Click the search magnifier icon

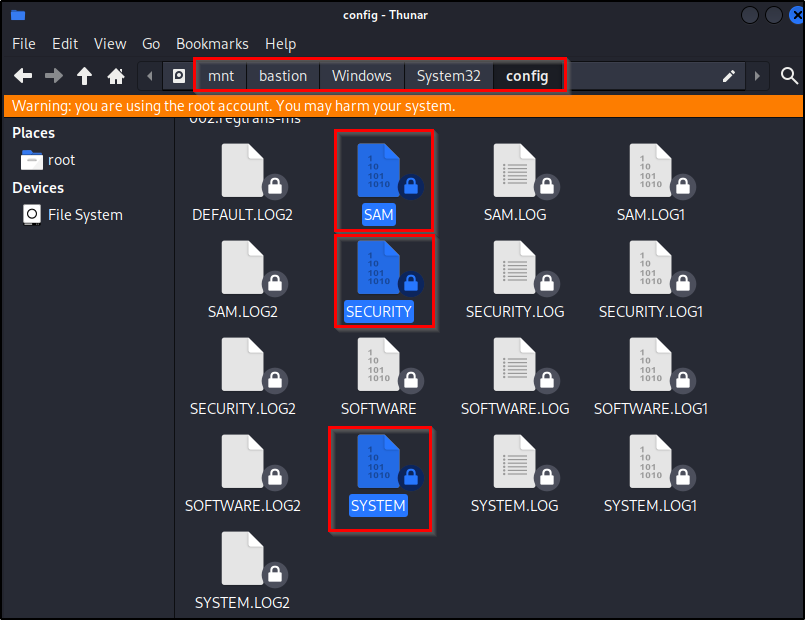(x=789, y=75)
